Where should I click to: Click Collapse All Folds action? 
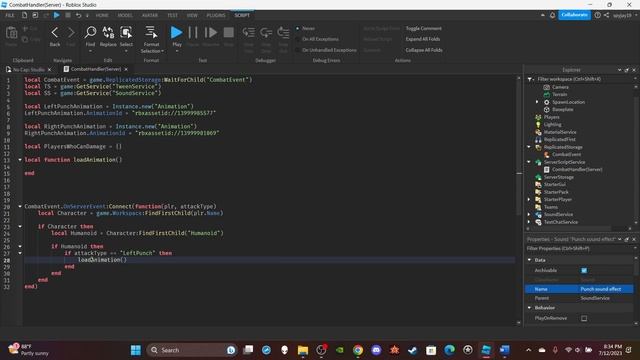[424, 50]
